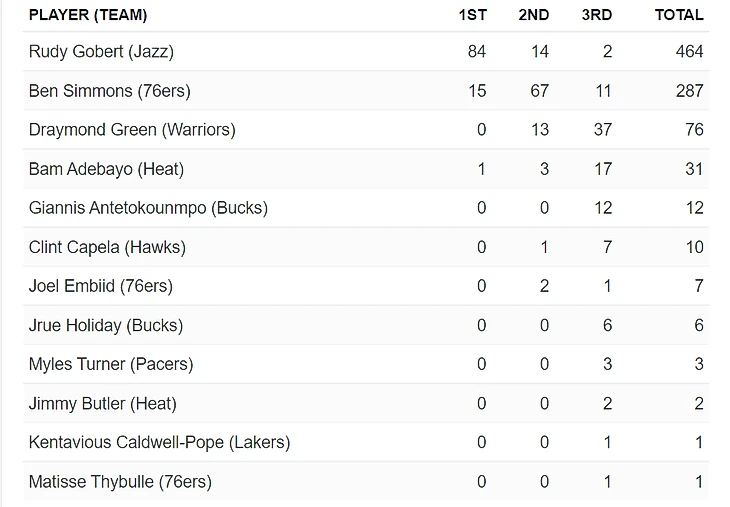The height and width of the screenshot is (507, 730).
Task: Click the PLAYER (TEAM) column header
Action: click(x=88, y=15)
